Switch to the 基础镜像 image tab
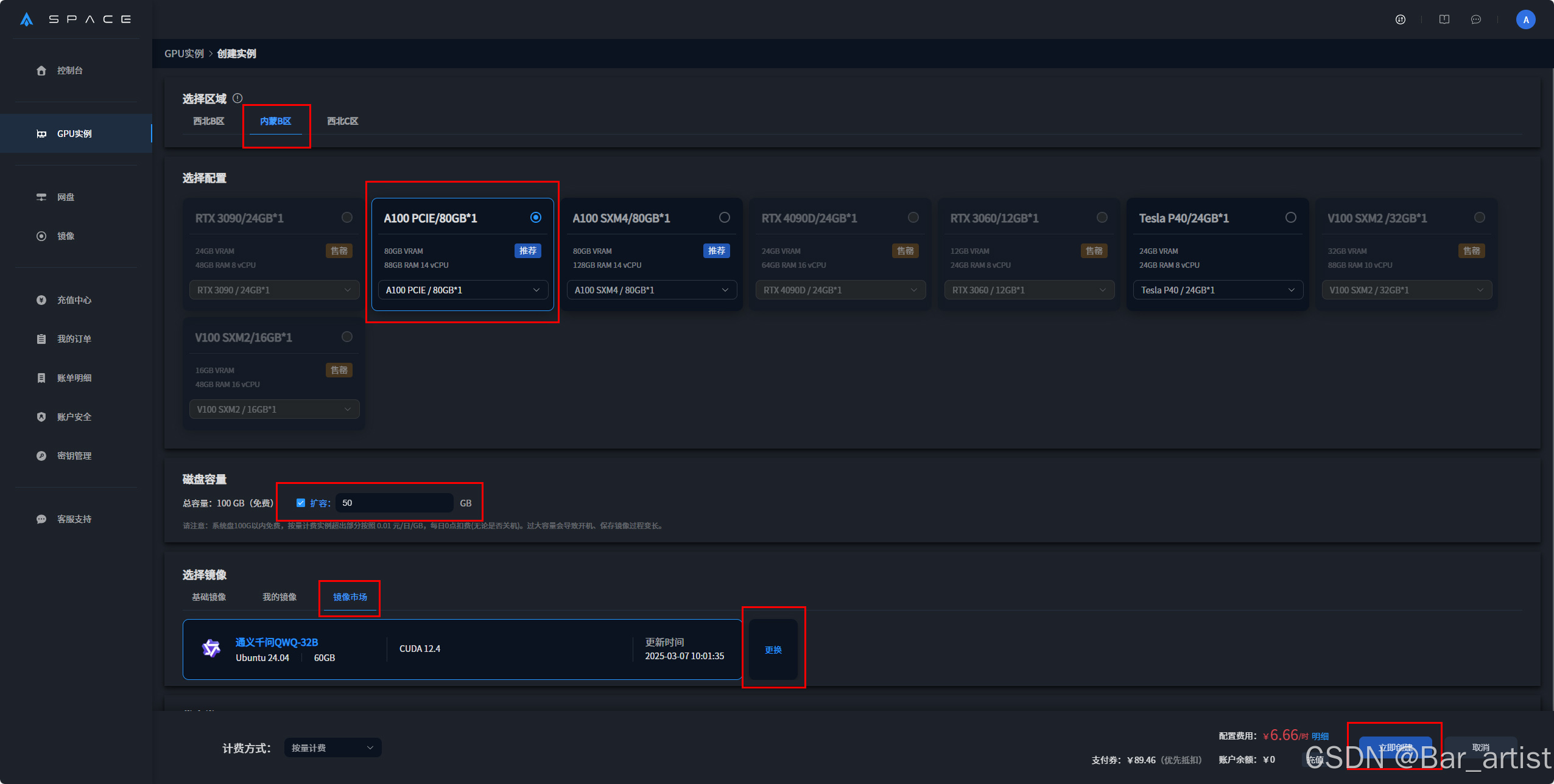The height and width of the screenshot is (784, 1554). (209, 597)
